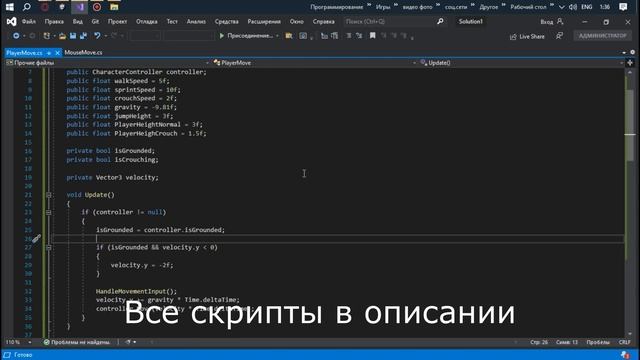Open the Правка menu
640x360 pixels.
54,22
